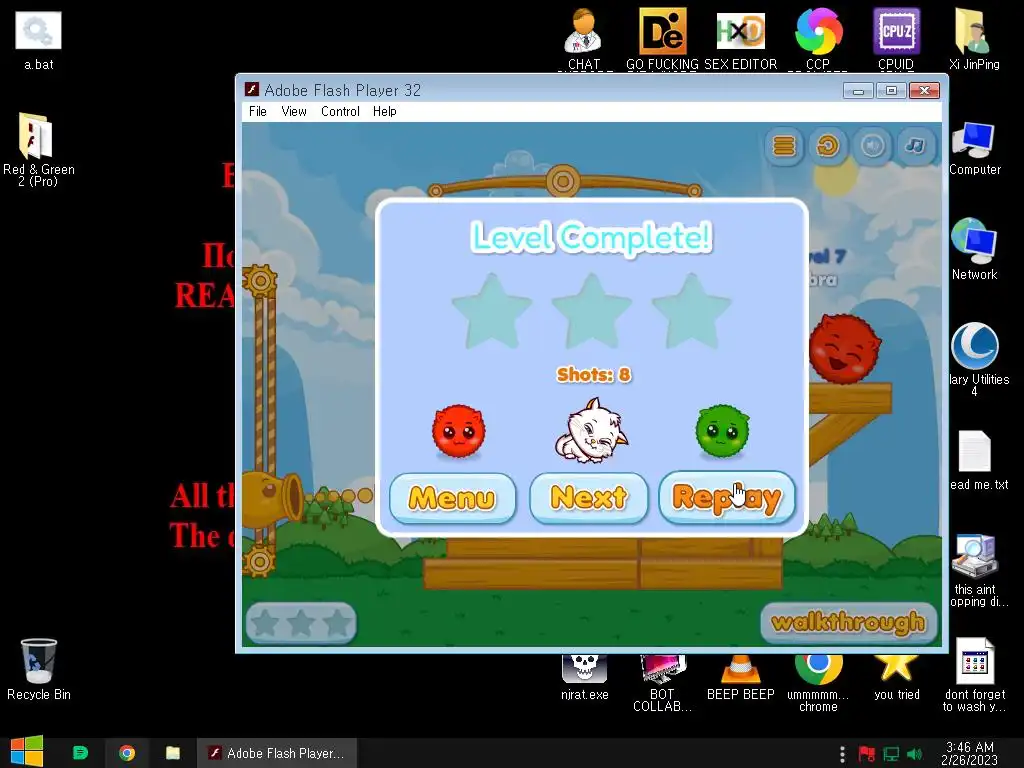Screen dimensions: 1024x768
Task: Click the restart level circular arrow icon
Action: (827, 146)
